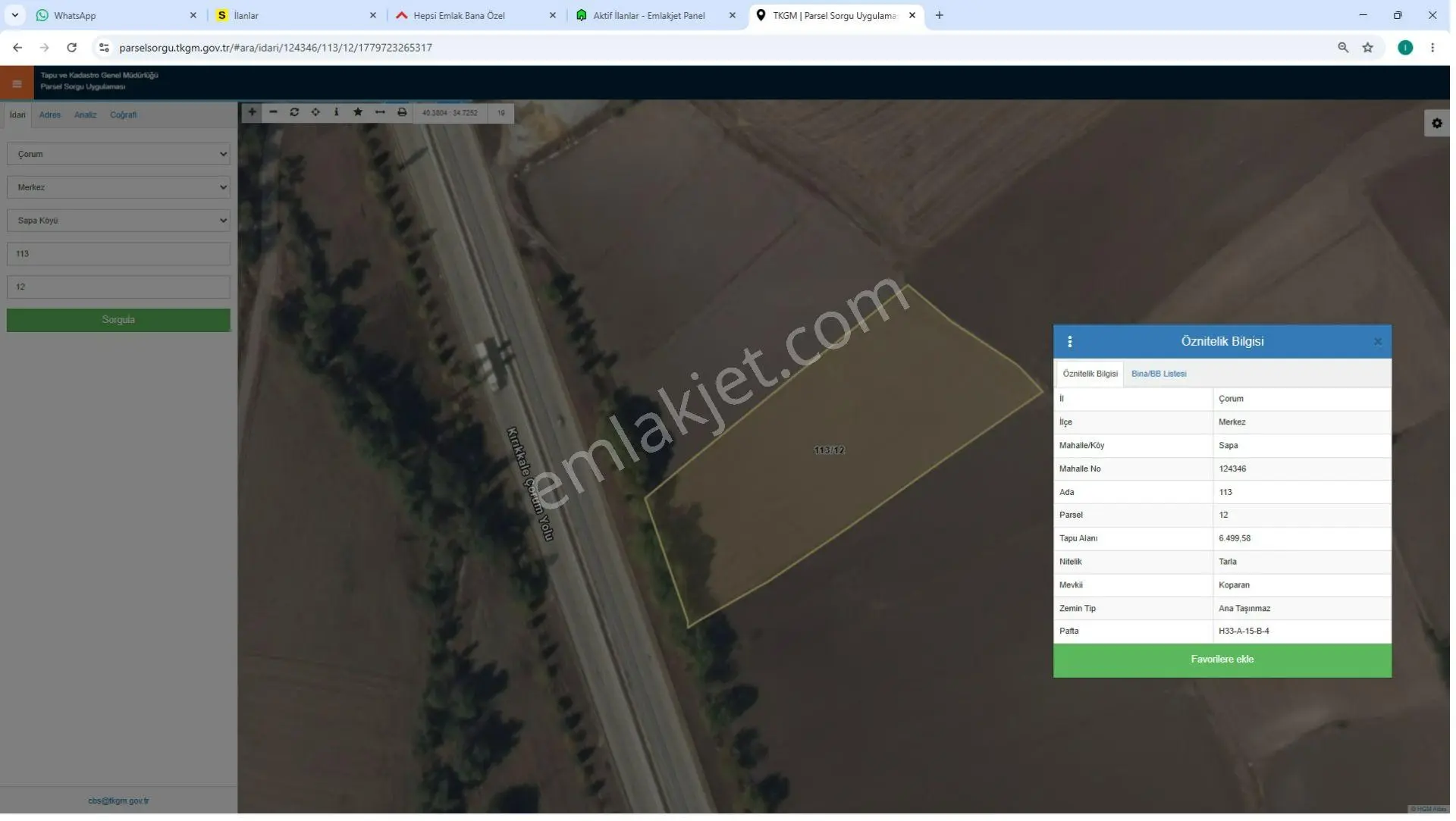
Task: Switch to the Adres search tab
Action: (50, 115)
